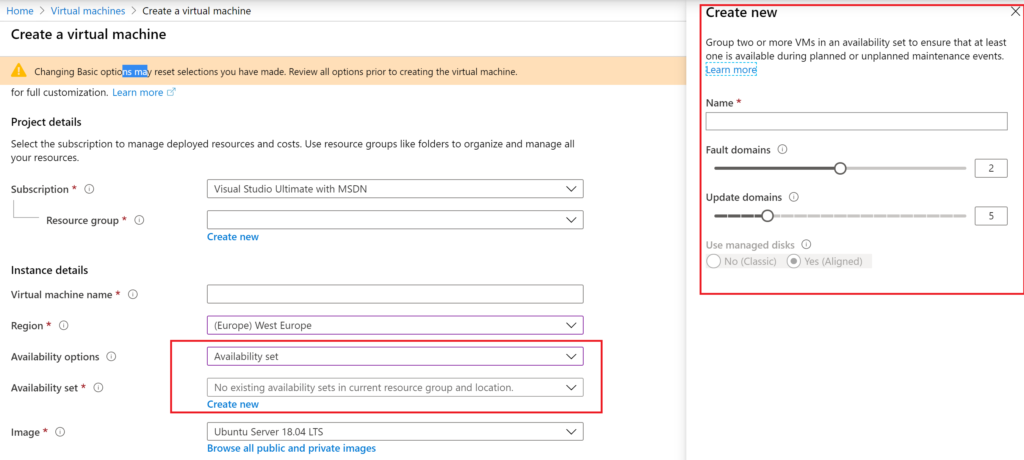Expand the Region dropdown
1024x460 pixels.
click(x=395, y=325)
